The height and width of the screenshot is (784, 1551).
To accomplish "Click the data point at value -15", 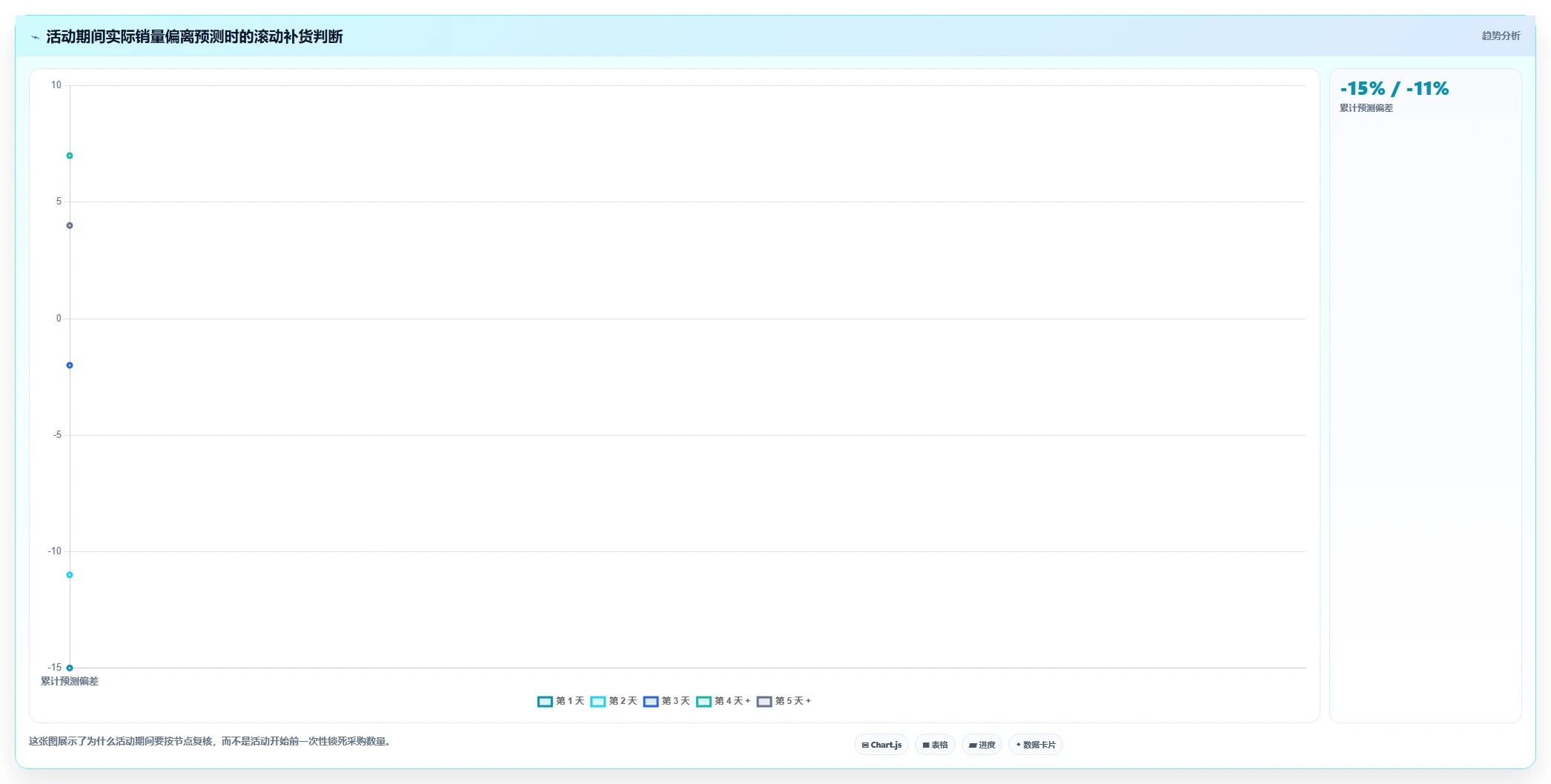I will [x=70, y=668].
